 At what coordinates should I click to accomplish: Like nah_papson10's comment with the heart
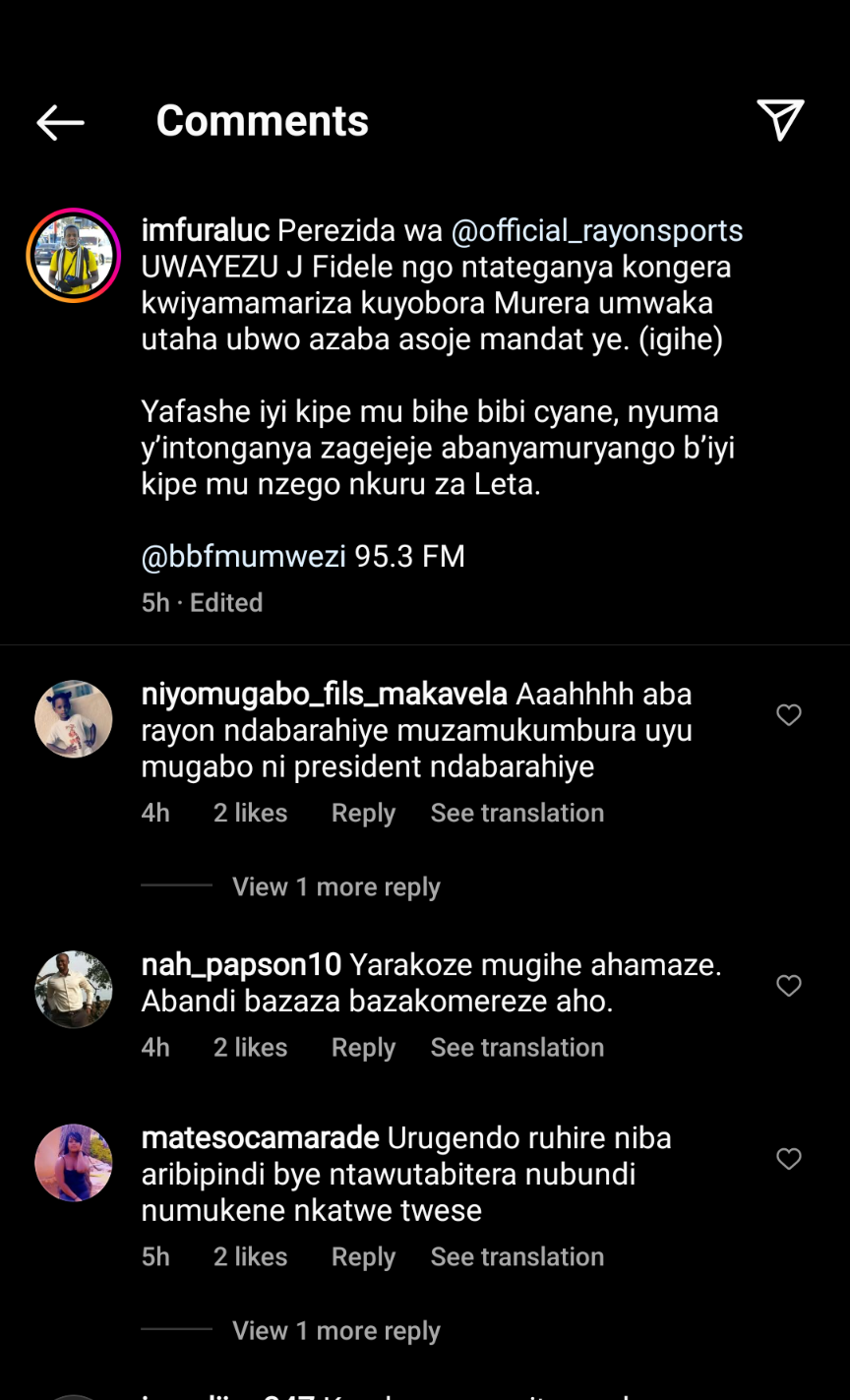(x=789, y=986)
